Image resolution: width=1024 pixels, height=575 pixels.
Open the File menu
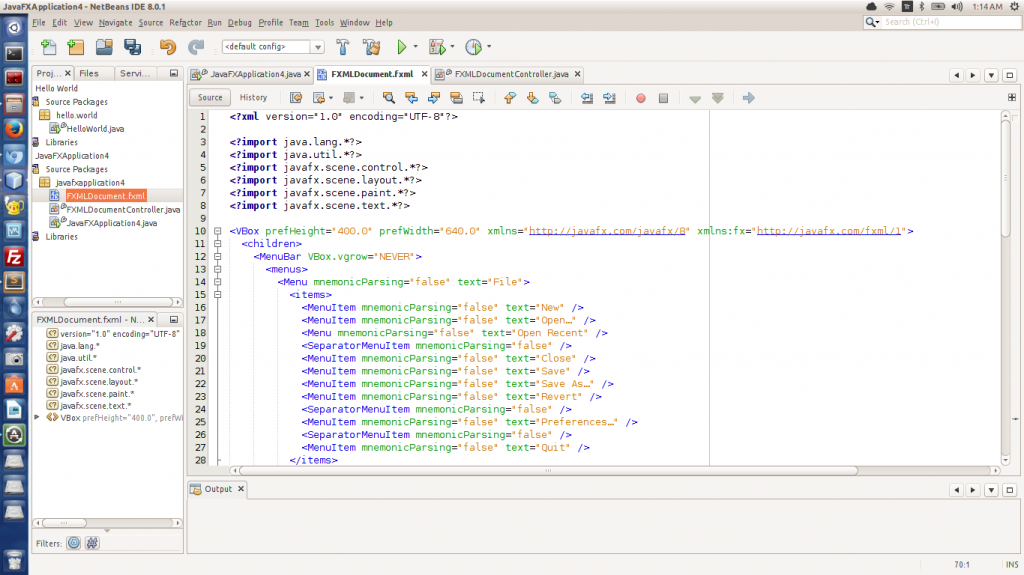[x=39, y=22]
